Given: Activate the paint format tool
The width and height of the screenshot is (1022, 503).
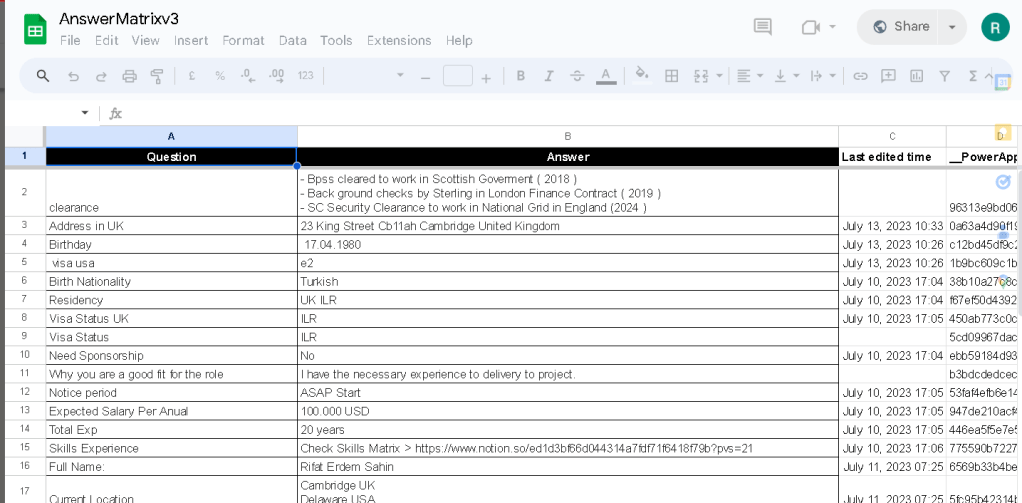Looking at the screenshot, I should click(157, 76).
